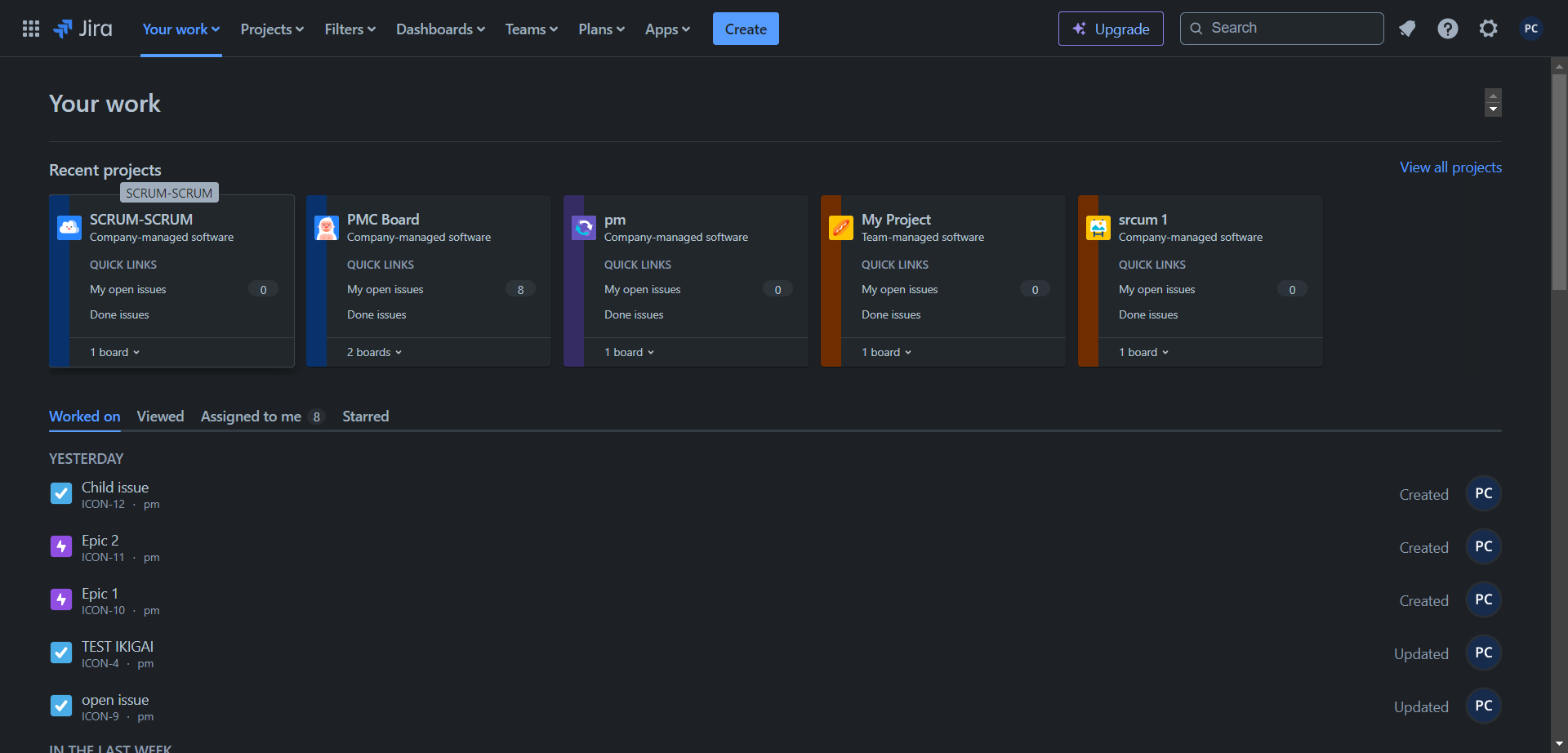Click the open issue task type icon
Screen dimensions: 1568x753
point(61,706)
